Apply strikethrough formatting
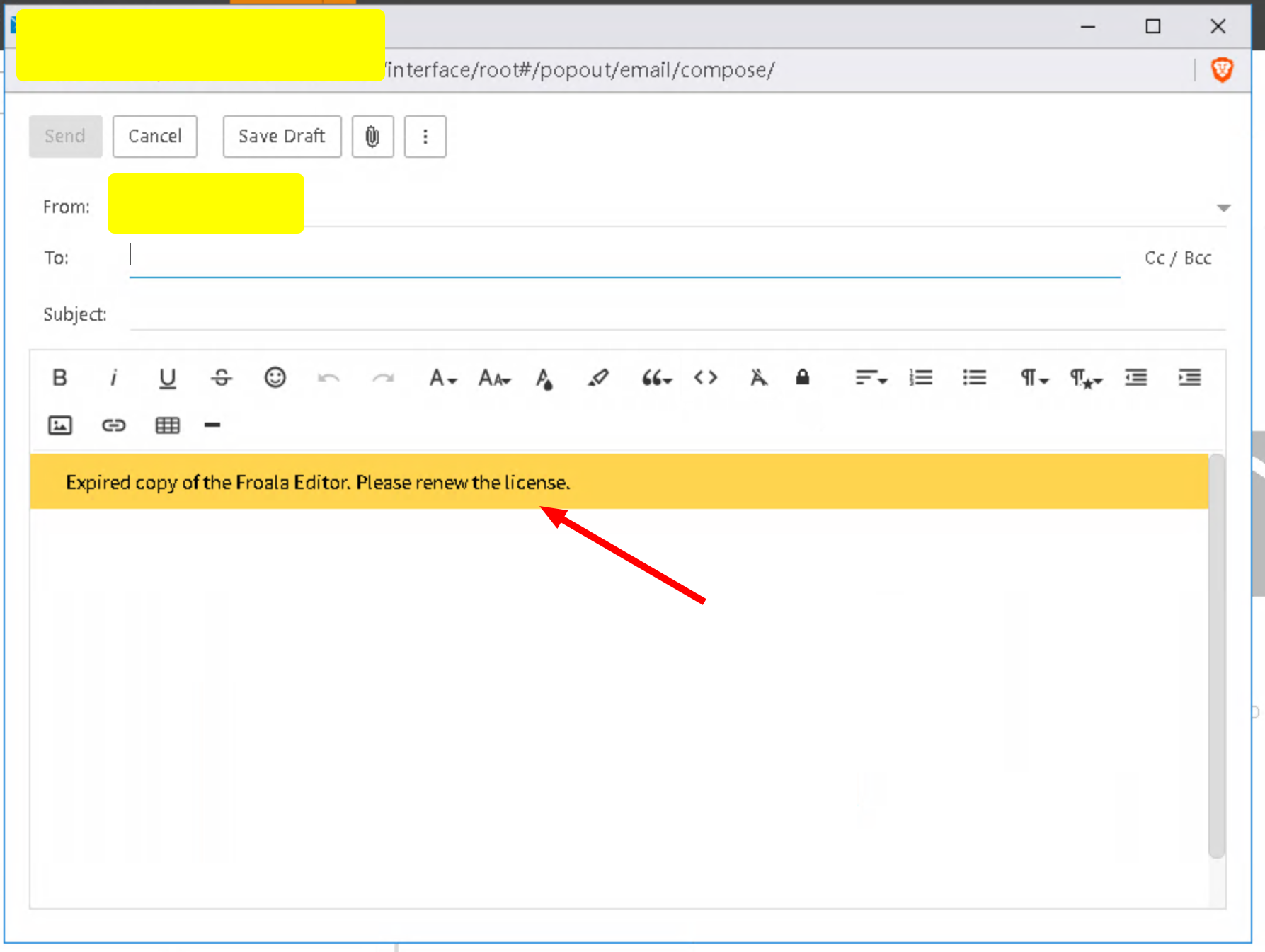The width and height of the screenshot is (1265, 952). click(221, 378)
